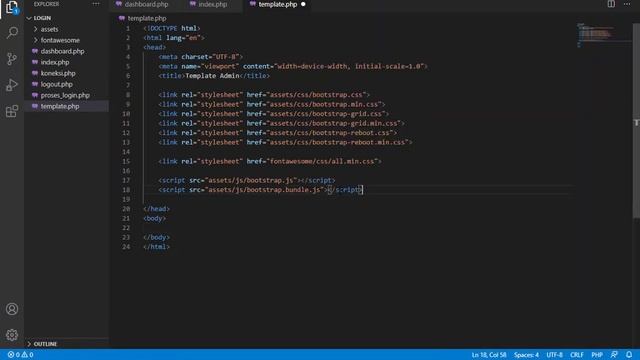Select template.php in the Explorer
This screenshot has height=360, width=640.
(x=60, y=106)
